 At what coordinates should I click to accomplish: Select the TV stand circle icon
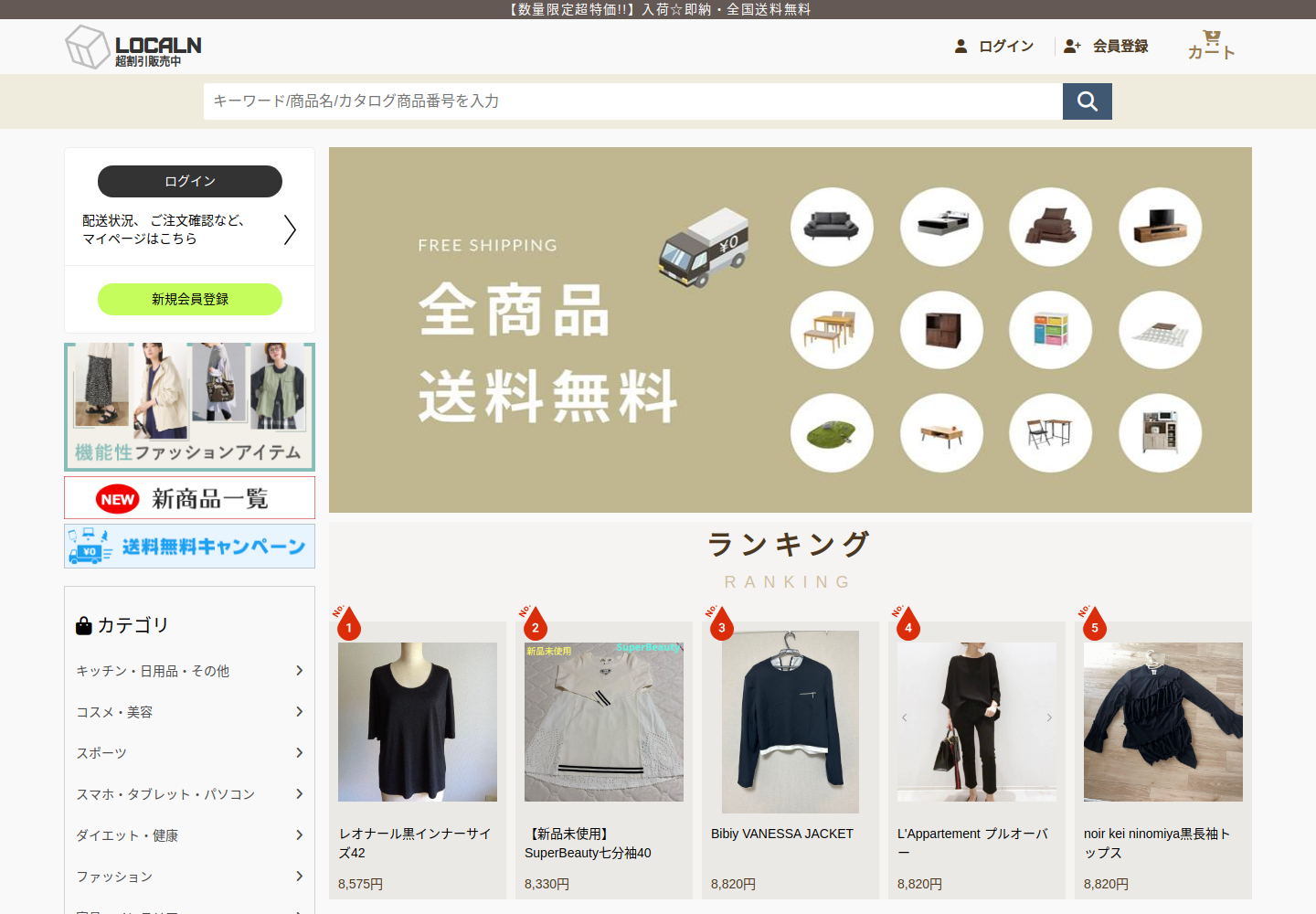[x=1160, y=227]
